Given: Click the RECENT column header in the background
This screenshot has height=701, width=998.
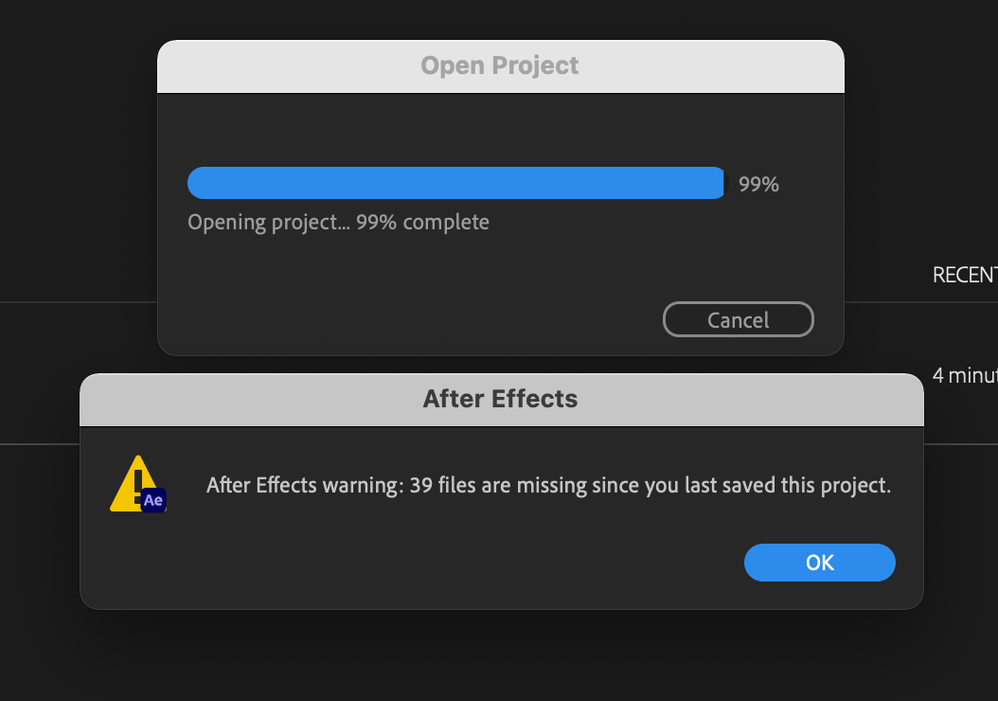Looking at the screenshot, I should (x=964, y=275).
